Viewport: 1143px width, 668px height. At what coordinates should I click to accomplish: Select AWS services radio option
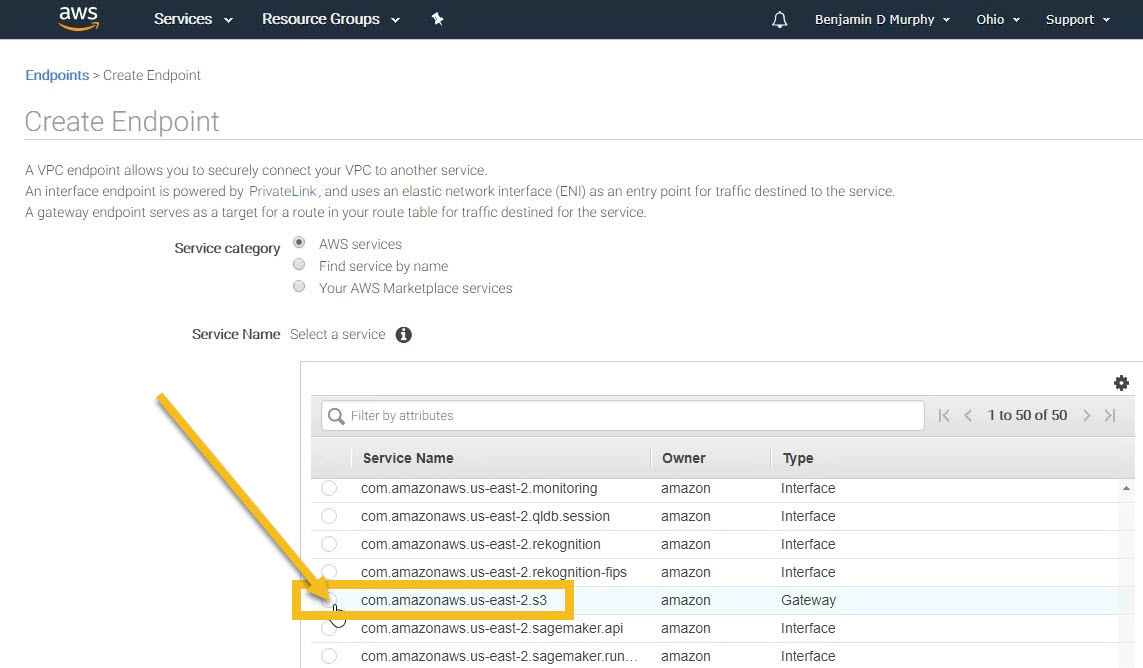tap(299, 241)
